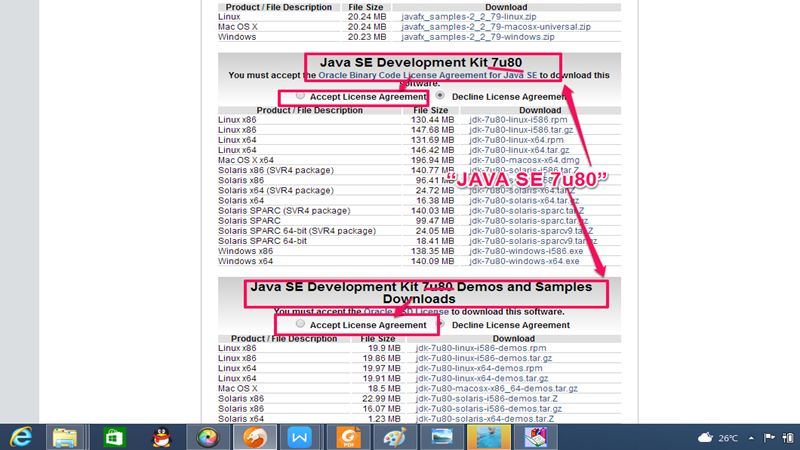Open File Explorer folder icon in taskbar
This screenshot has height=450, width=800.
pos(65,438)
